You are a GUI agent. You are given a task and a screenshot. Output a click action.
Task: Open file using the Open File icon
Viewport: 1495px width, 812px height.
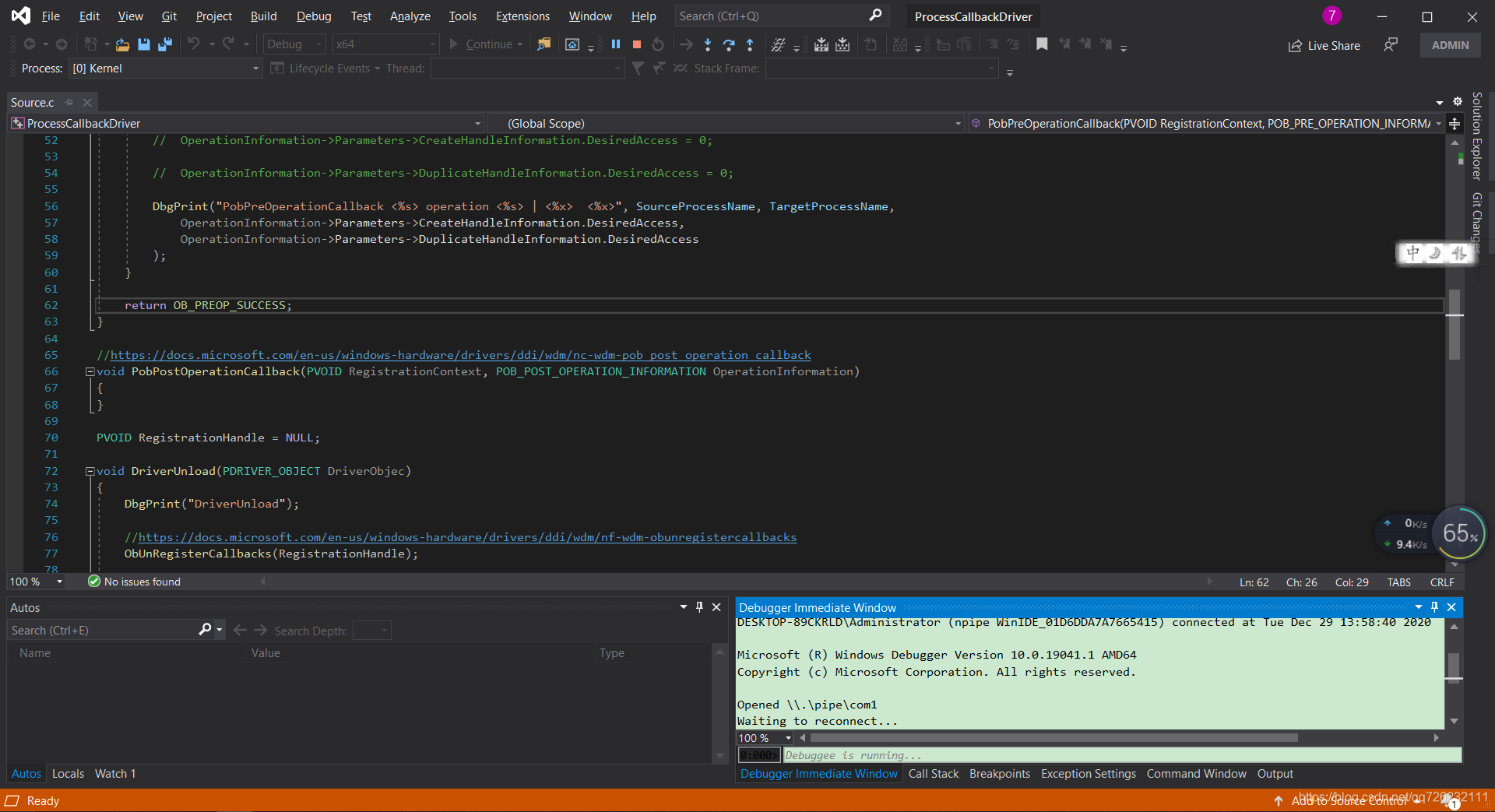122,44
